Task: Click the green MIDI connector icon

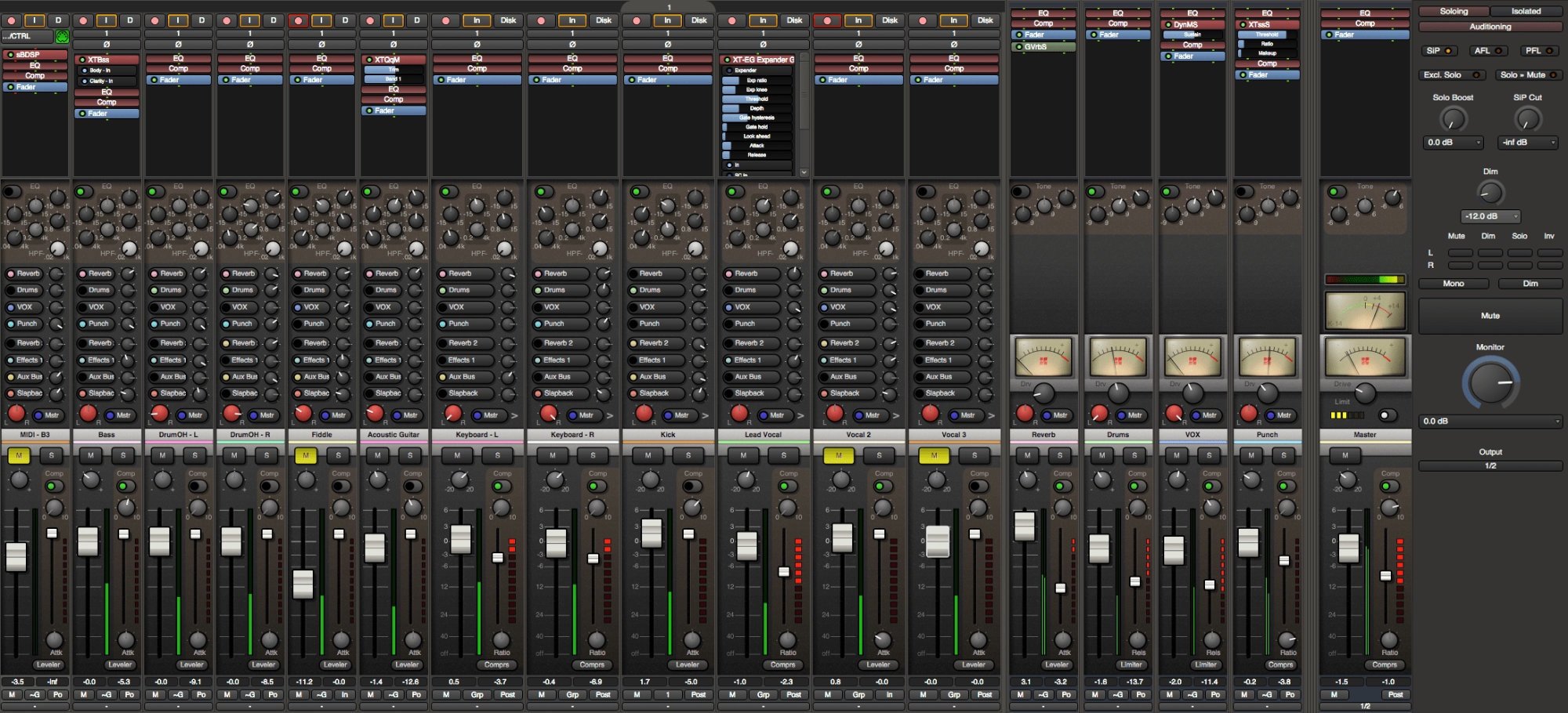Action: pos(62,36)
